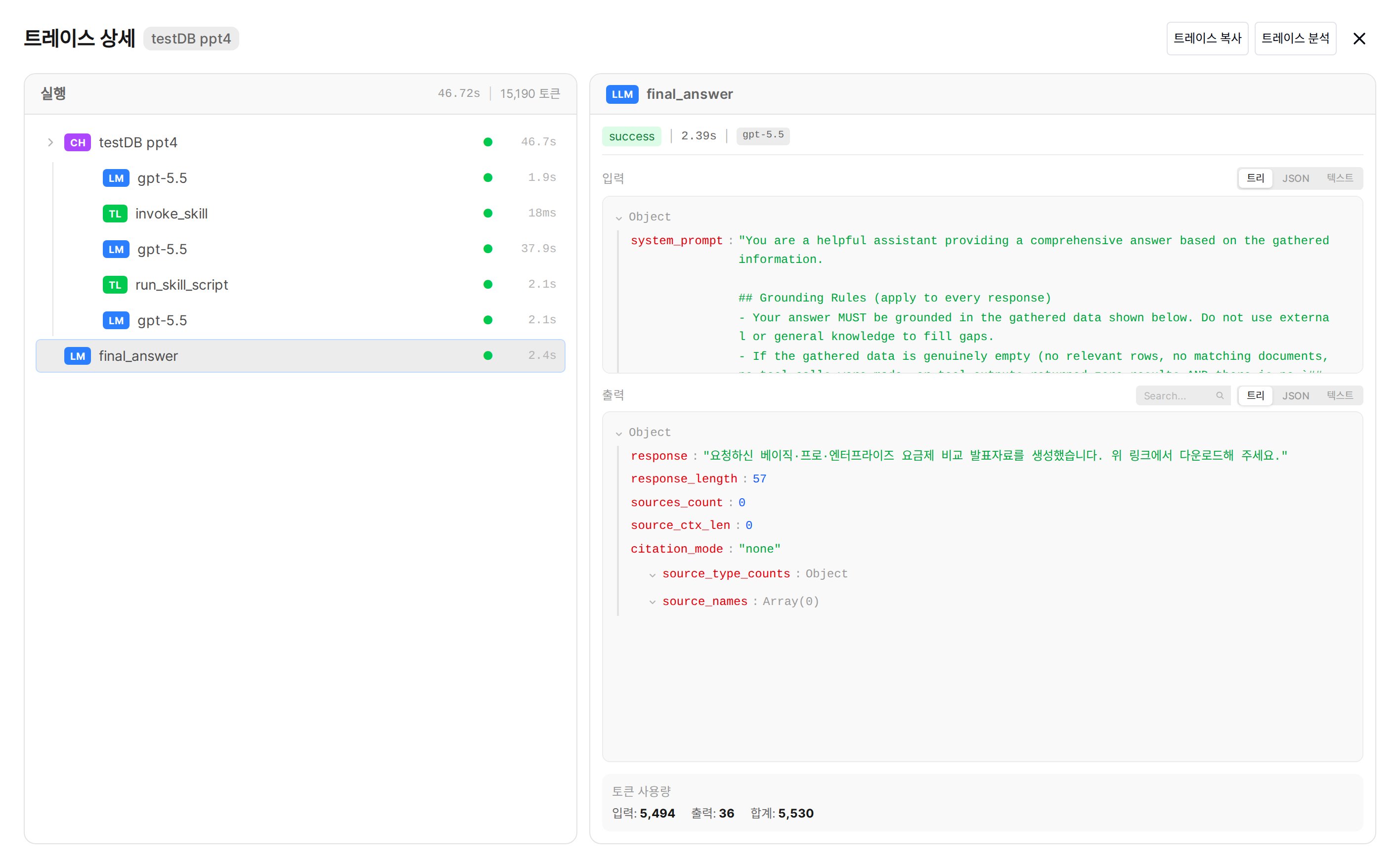Click the 실행 panel heading

(53, 93)
